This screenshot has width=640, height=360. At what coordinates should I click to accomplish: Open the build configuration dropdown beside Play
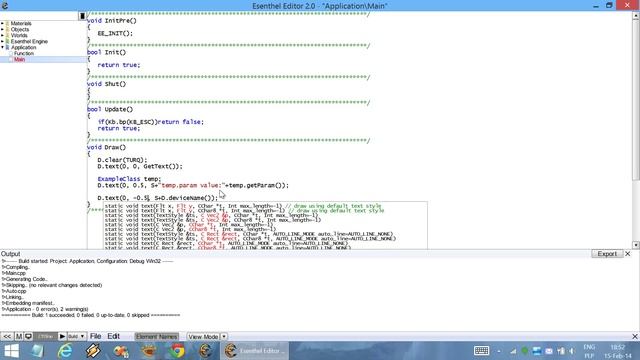click(76, 337)
